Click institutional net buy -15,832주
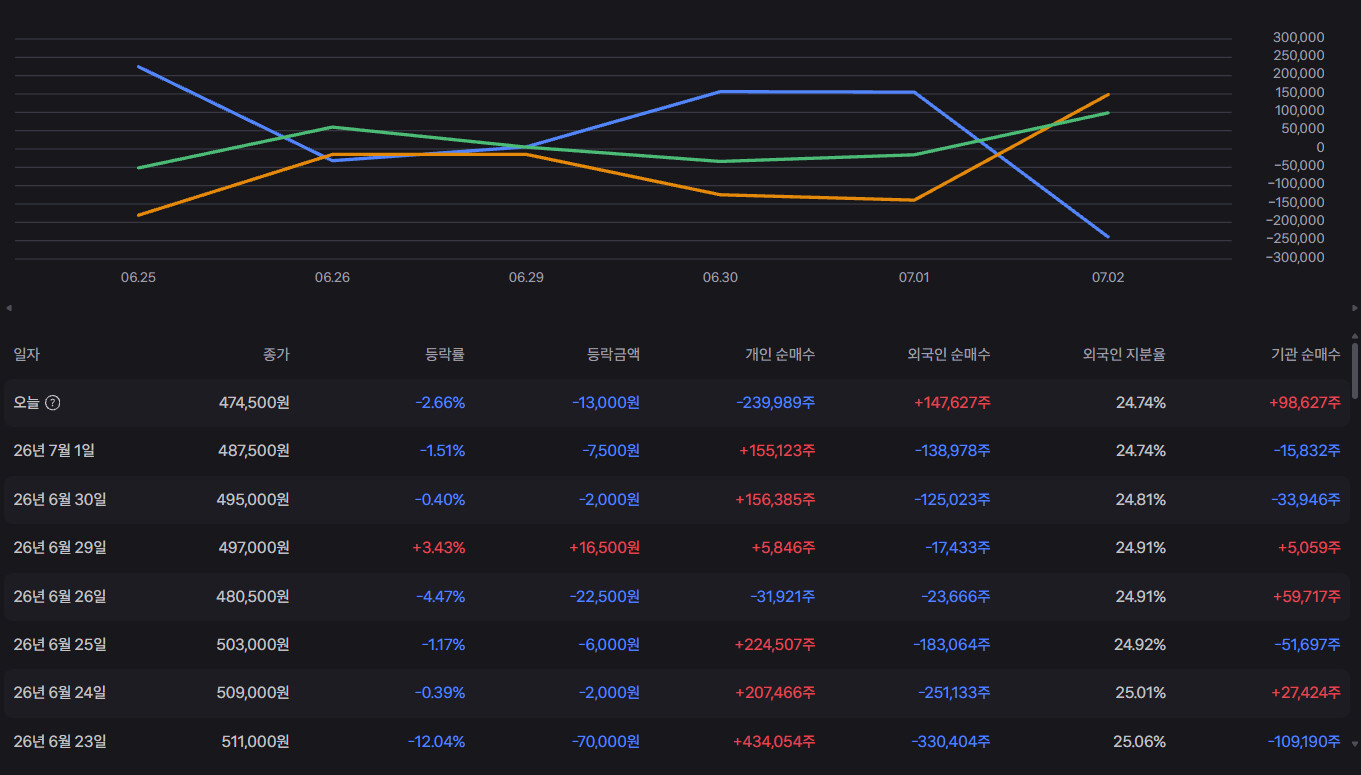Image resolution: width=1361 pixels, height=775 pixels. [1307, 451]
